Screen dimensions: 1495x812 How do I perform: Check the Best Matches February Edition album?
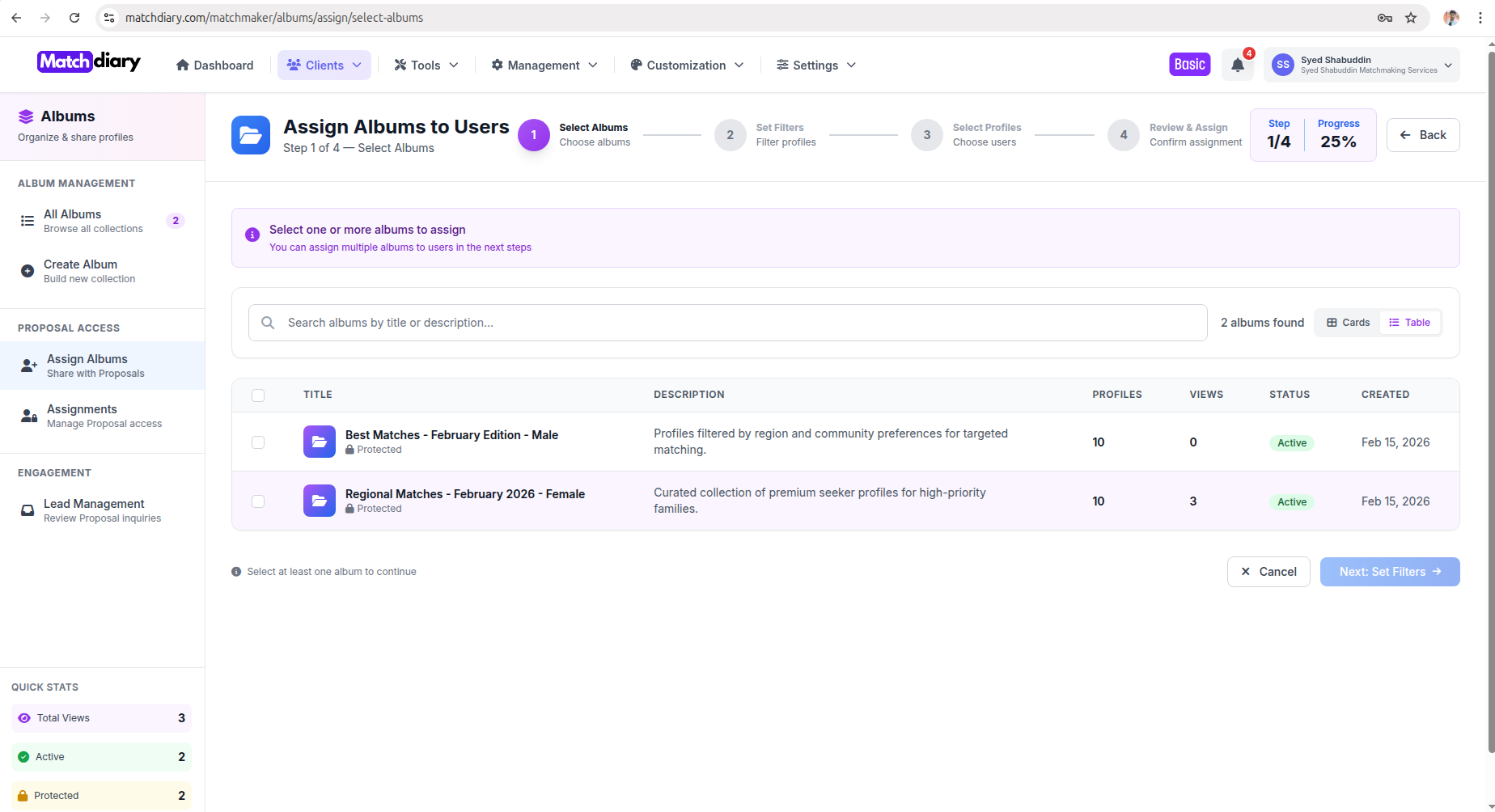(x=258, y=442)
